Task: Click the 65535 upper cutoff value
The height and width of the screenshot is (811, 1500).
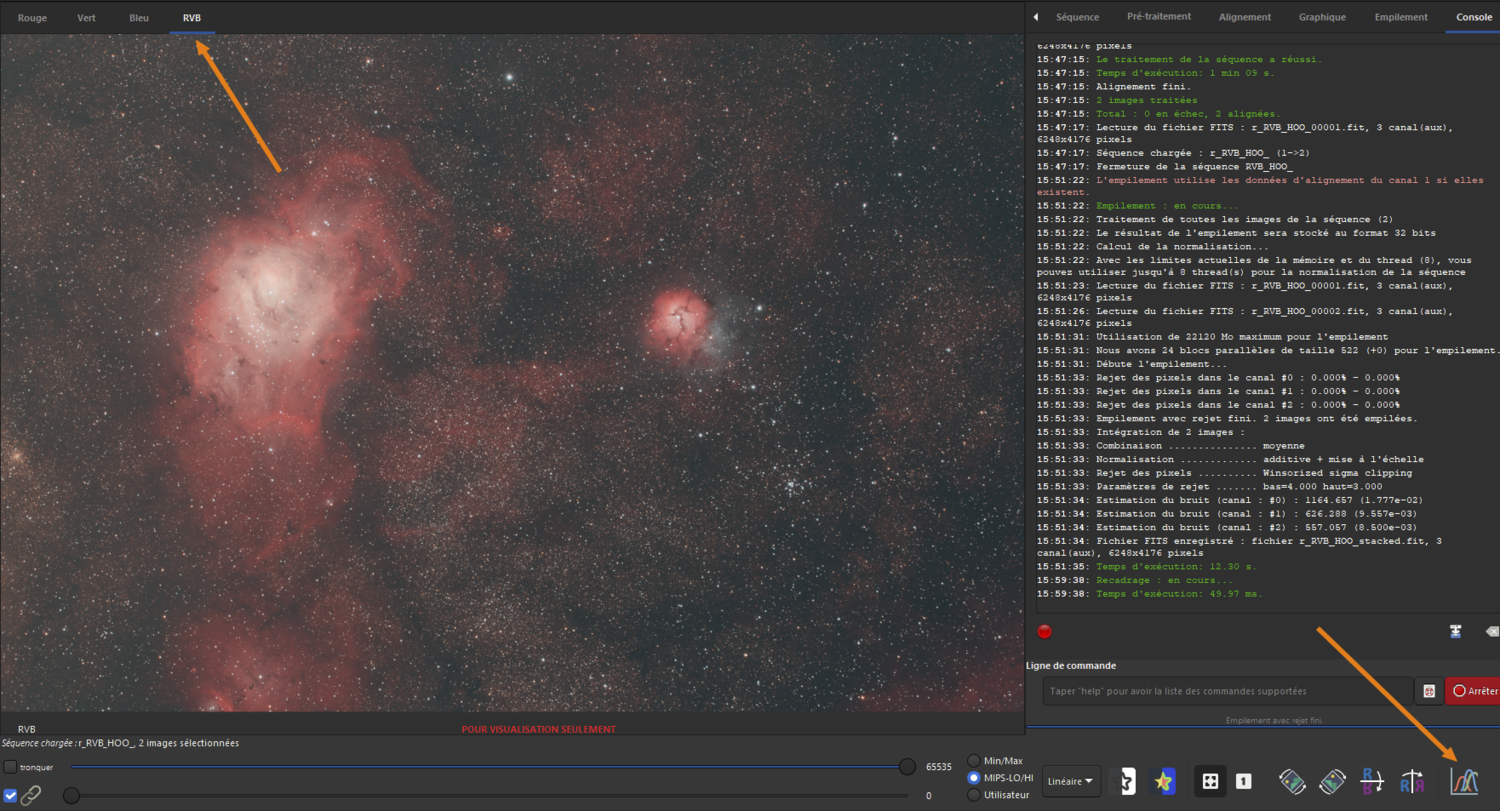Action: click(940, 767)
